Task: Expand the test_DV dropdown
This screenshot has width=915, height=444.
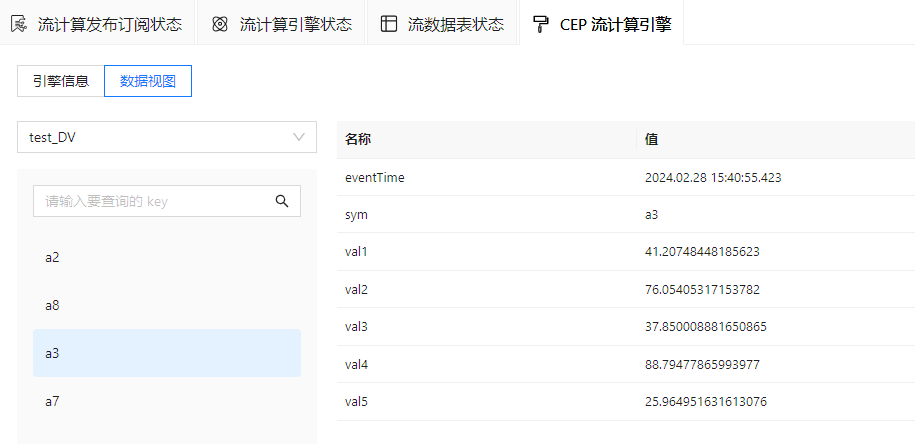Action: coord(160,138)
